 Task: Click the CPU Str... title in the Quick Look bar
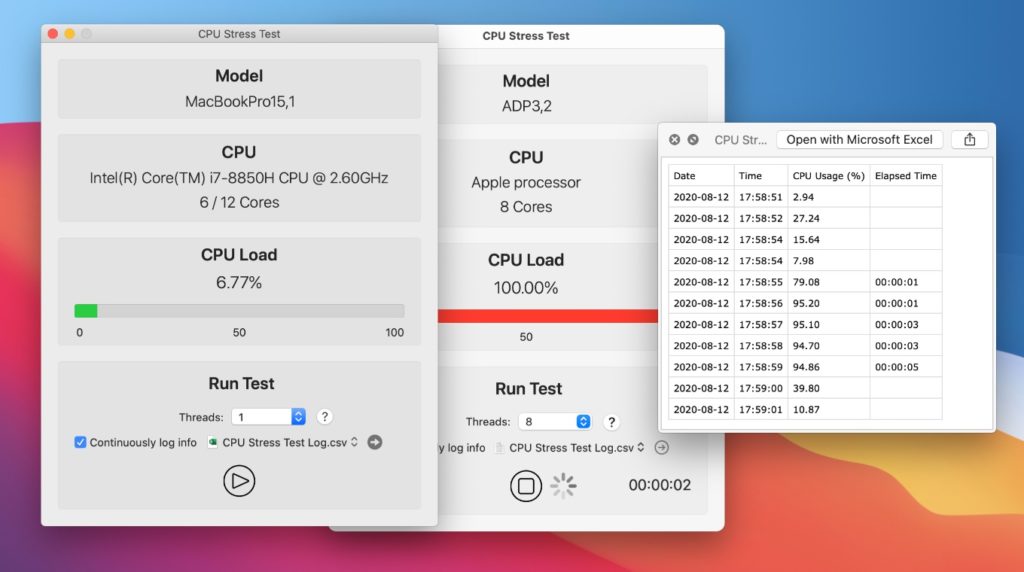click(741, 140)
